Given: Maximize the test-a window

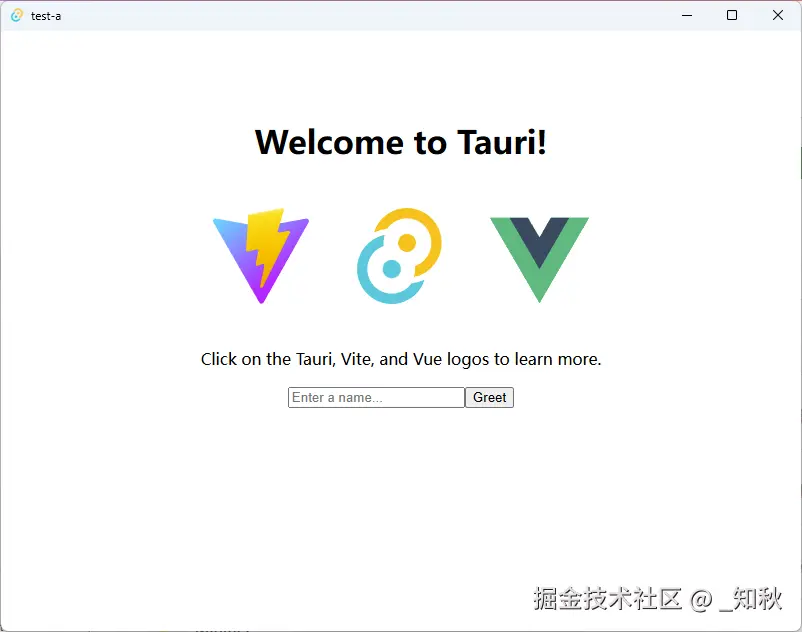Looking at the screenshot, I should tap(732, 15).
